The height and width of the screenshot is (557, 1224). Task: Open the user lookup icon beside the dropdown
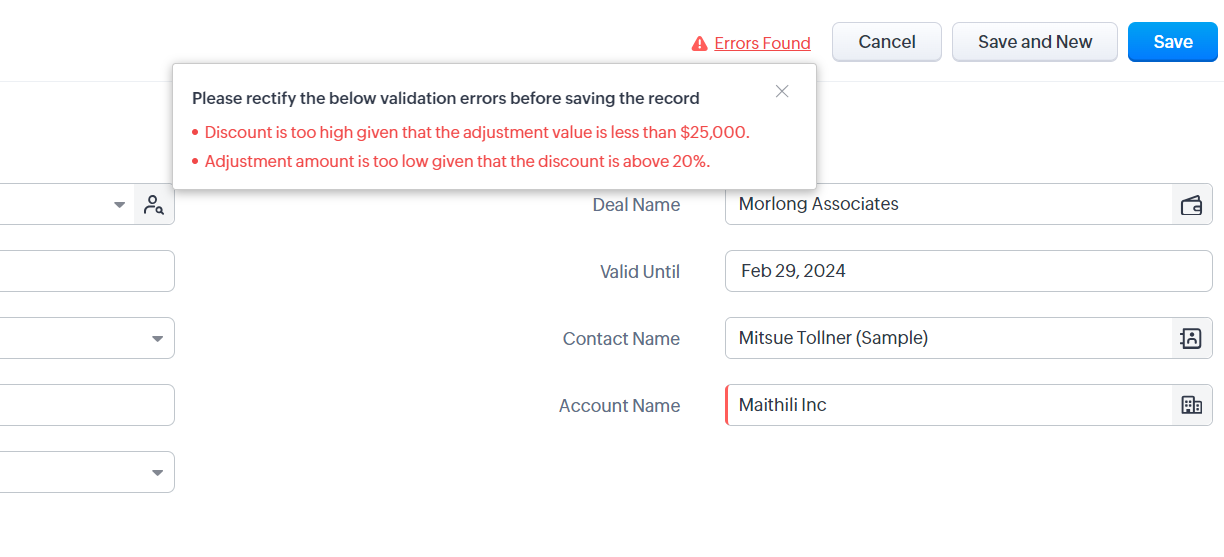coord(154,205)
